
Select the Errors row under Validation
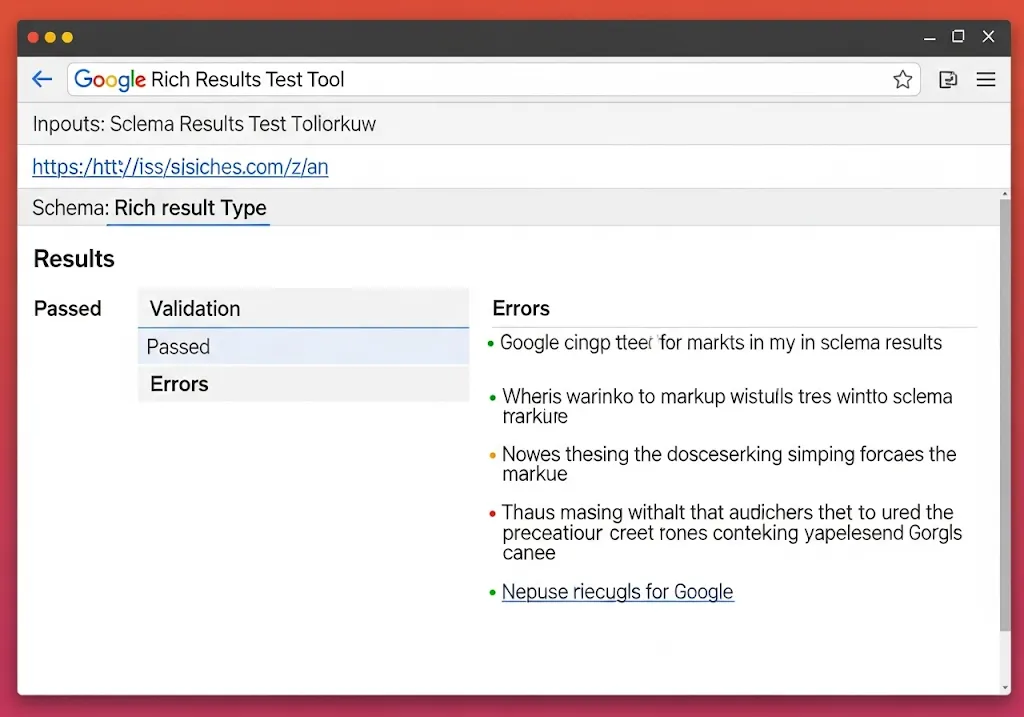[303, 384]
